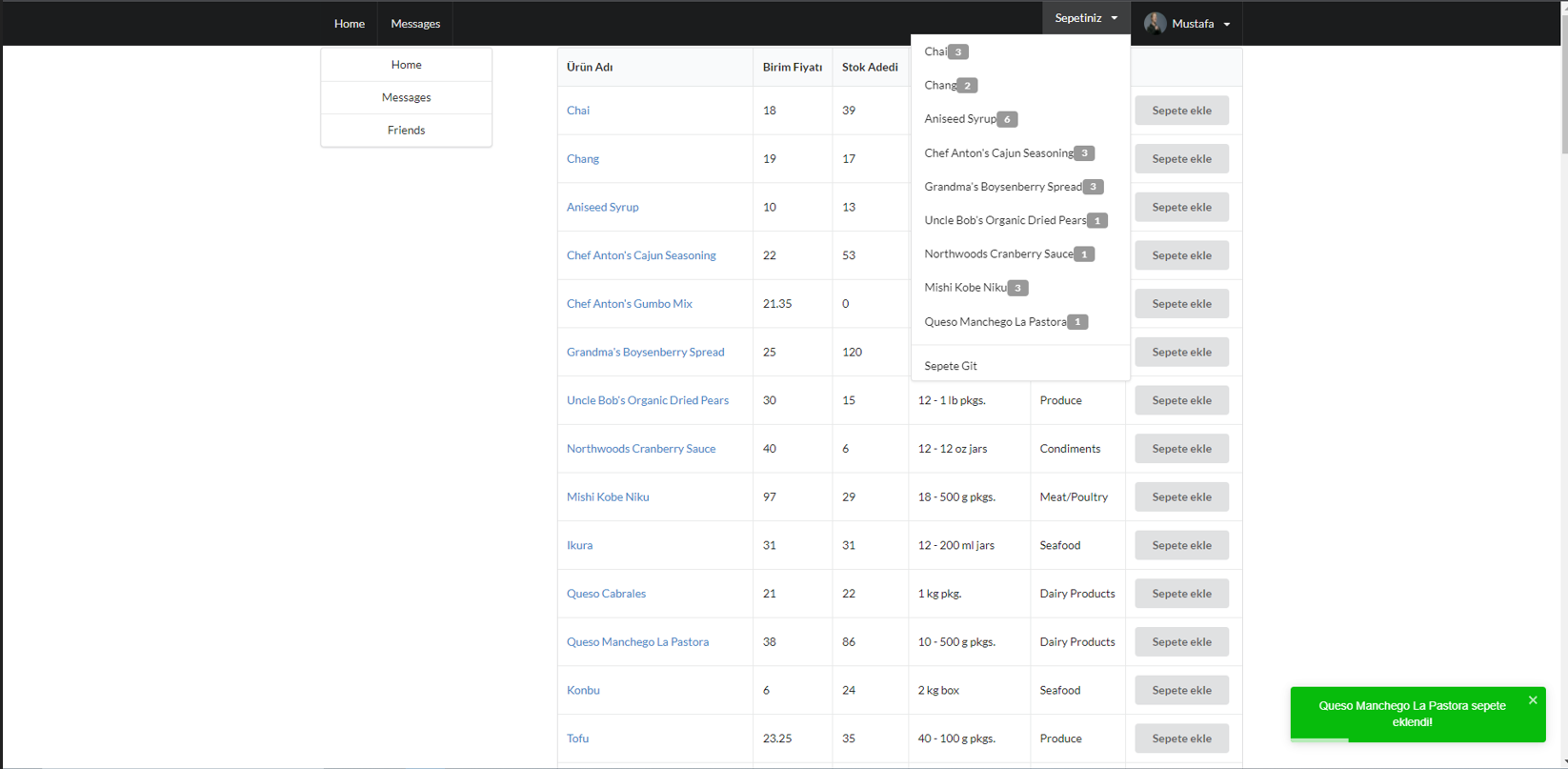Image resolution: width=1568 pixels, height=769 pixels.
Task: Open Messages in the top navbar
Action: 415,24
